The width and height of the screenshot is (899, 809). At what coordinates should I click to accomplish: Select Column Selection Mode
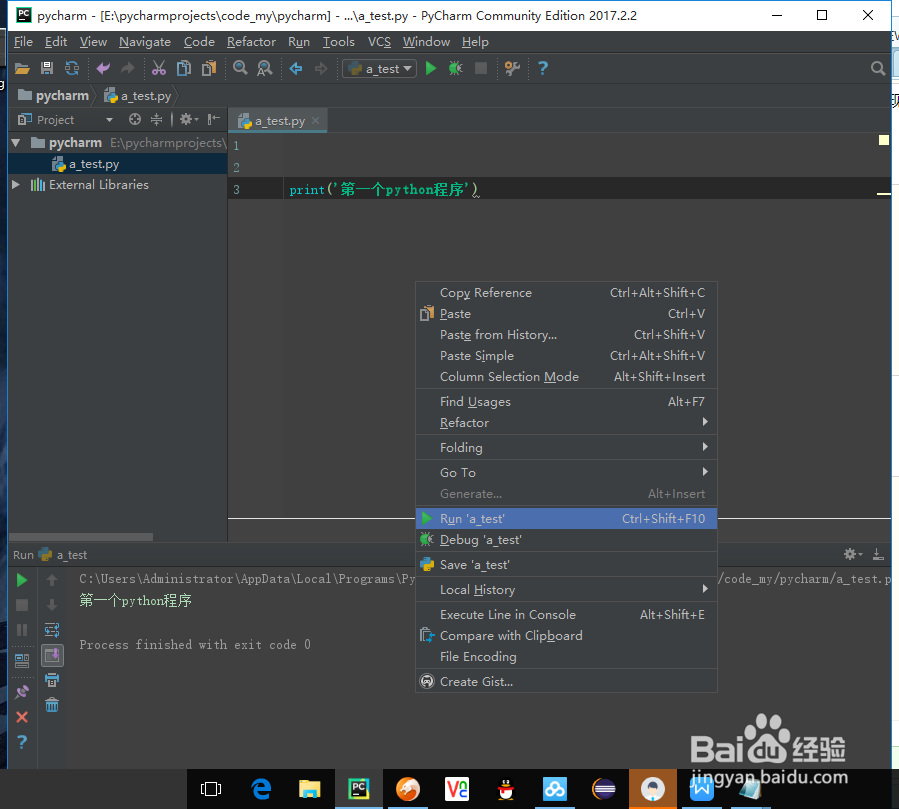click(x=566, y=377)
